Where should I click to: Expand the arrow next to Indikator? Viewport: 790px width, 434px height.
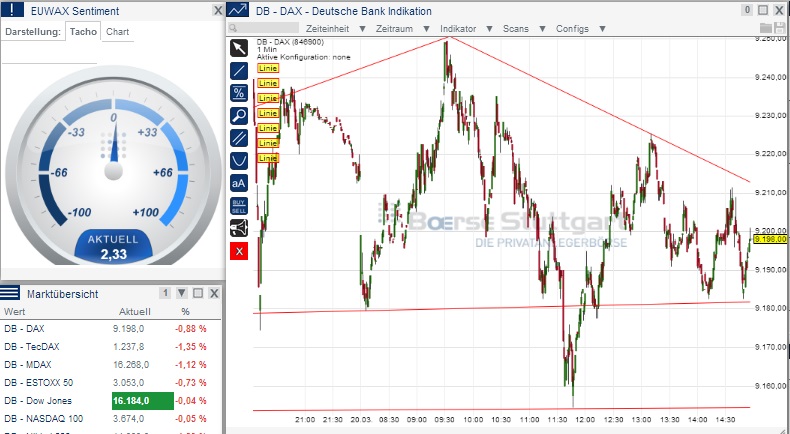(489, 29)
